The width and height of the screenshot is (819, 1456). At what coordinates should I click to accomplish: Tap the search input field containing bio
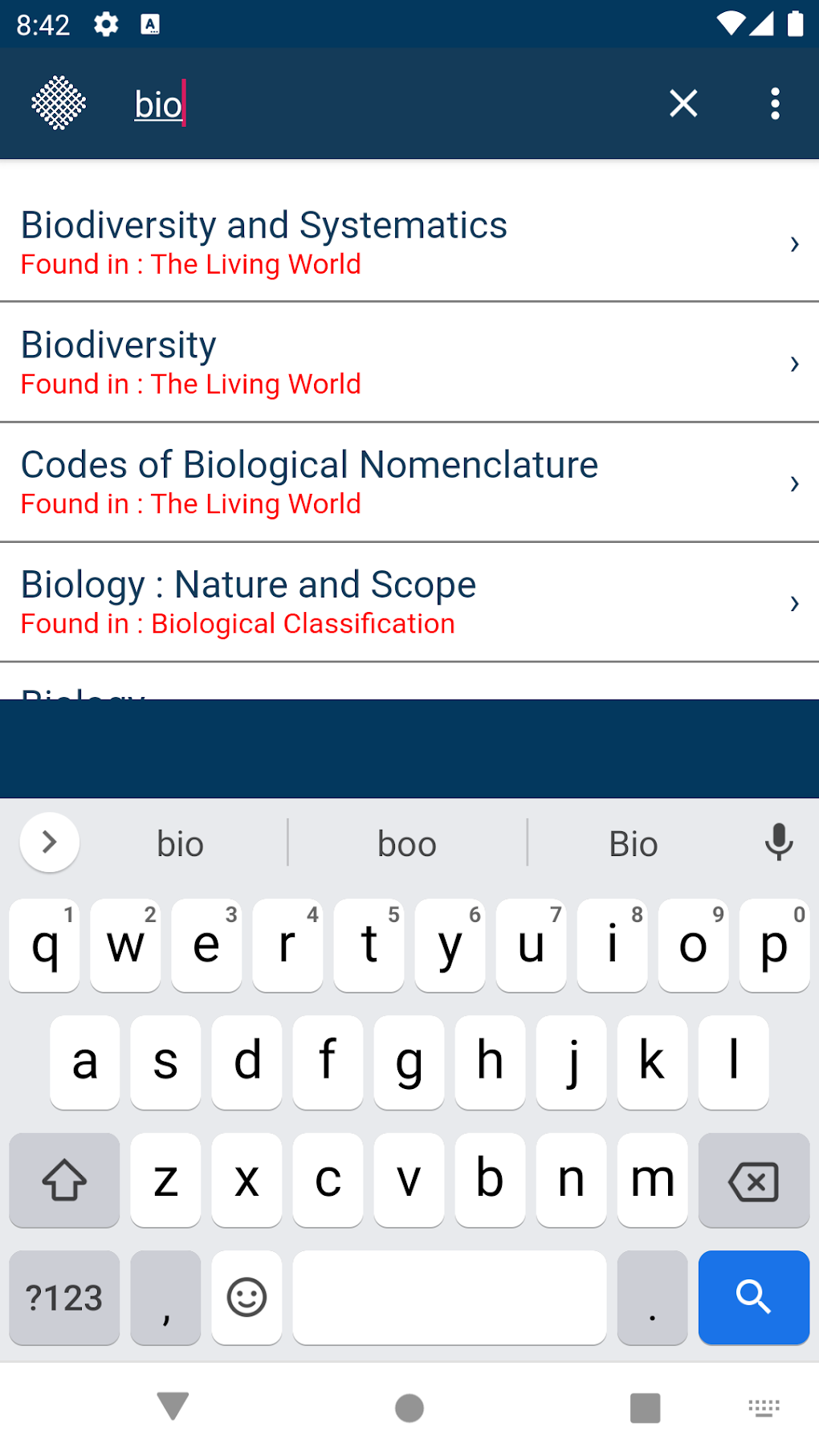[385, 104]
